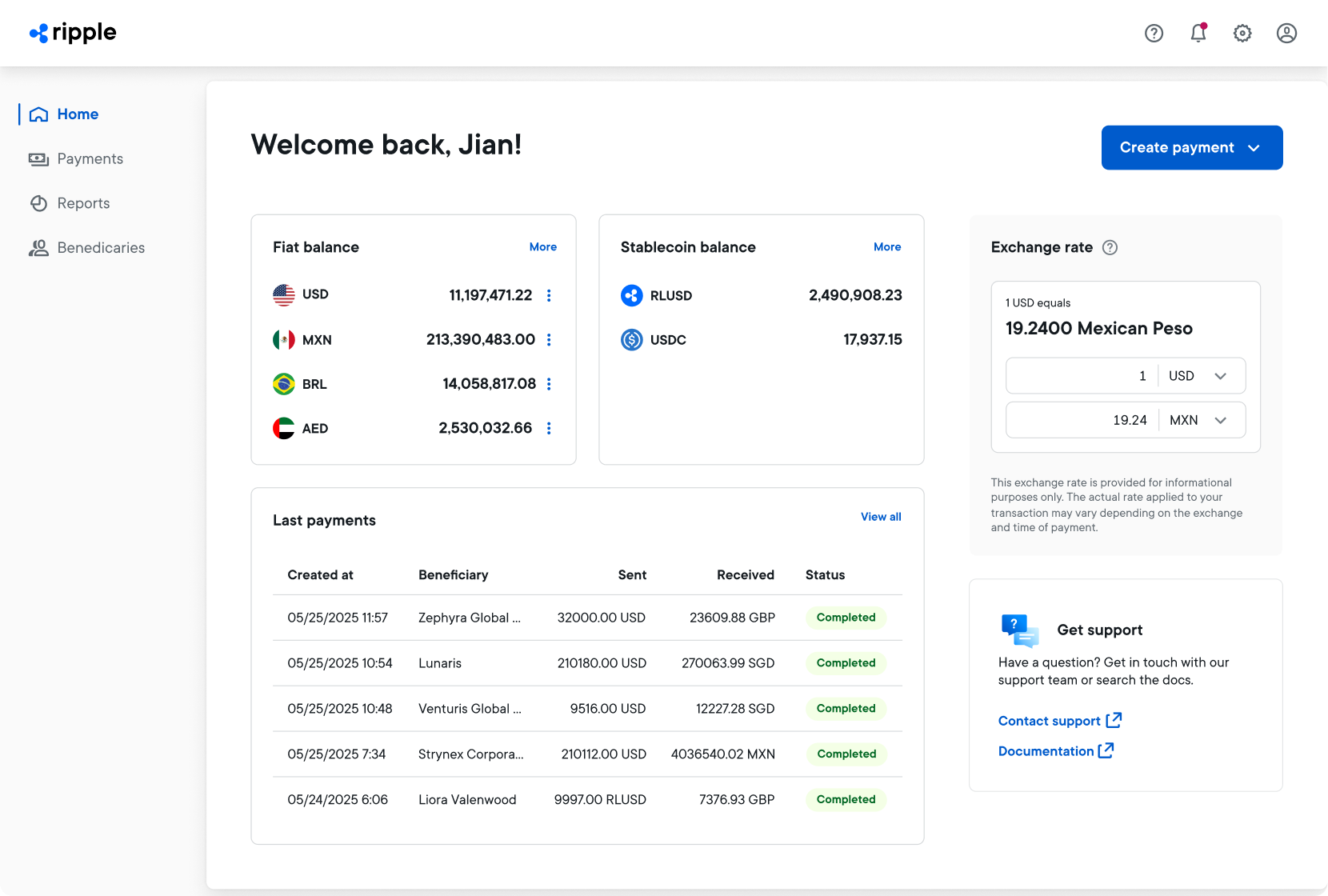Viewport: 1328px width, 896px height.
Task: Click the Completed status badge for Lunaris
Action: coord(846,663)
